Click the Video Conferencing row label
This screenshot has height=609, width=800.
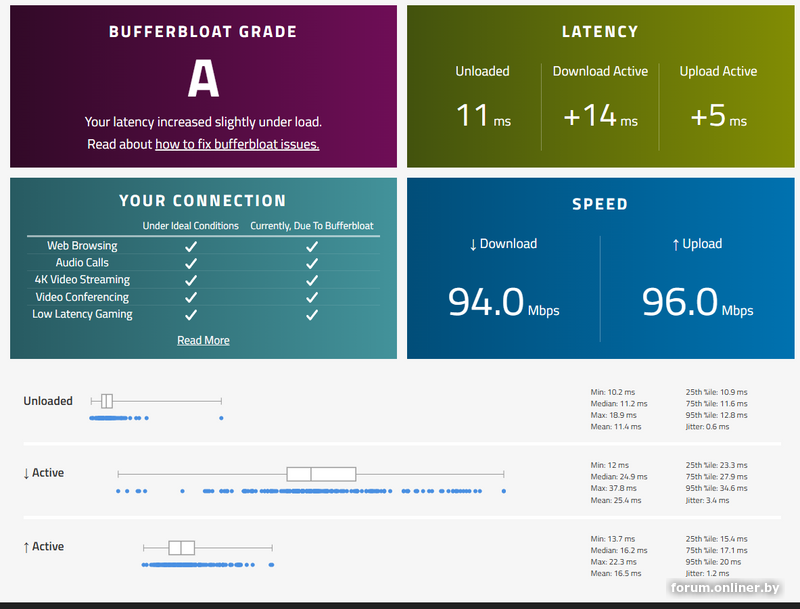pos(82,297)
